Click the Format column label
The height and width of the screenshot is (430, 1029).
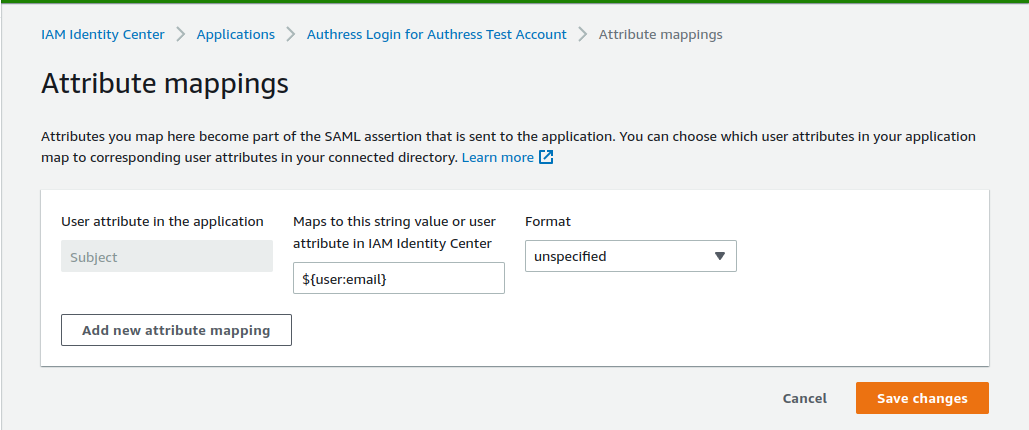click(x=548, y=221)
